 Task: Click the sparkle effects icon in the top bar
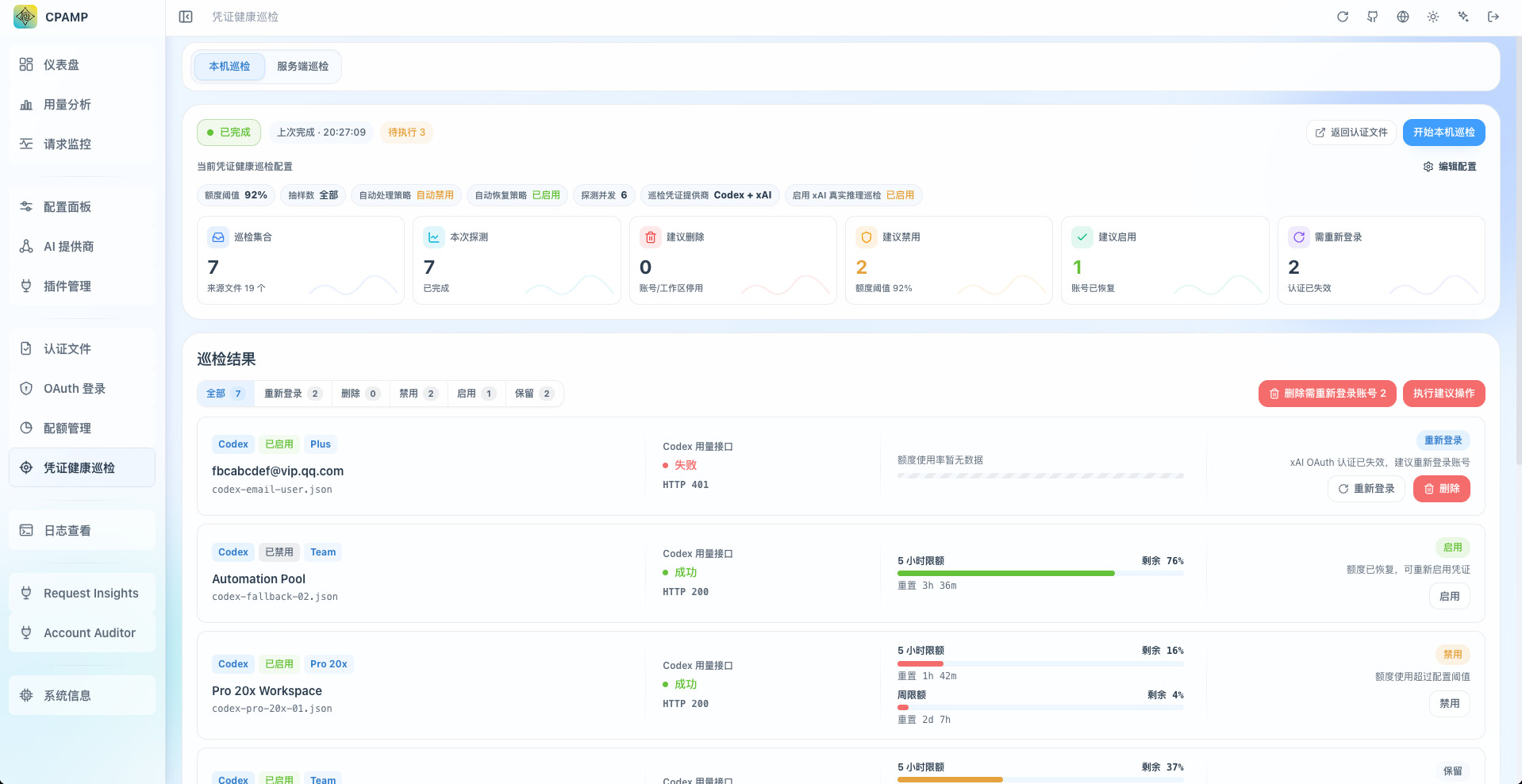tap(1463, 17)
